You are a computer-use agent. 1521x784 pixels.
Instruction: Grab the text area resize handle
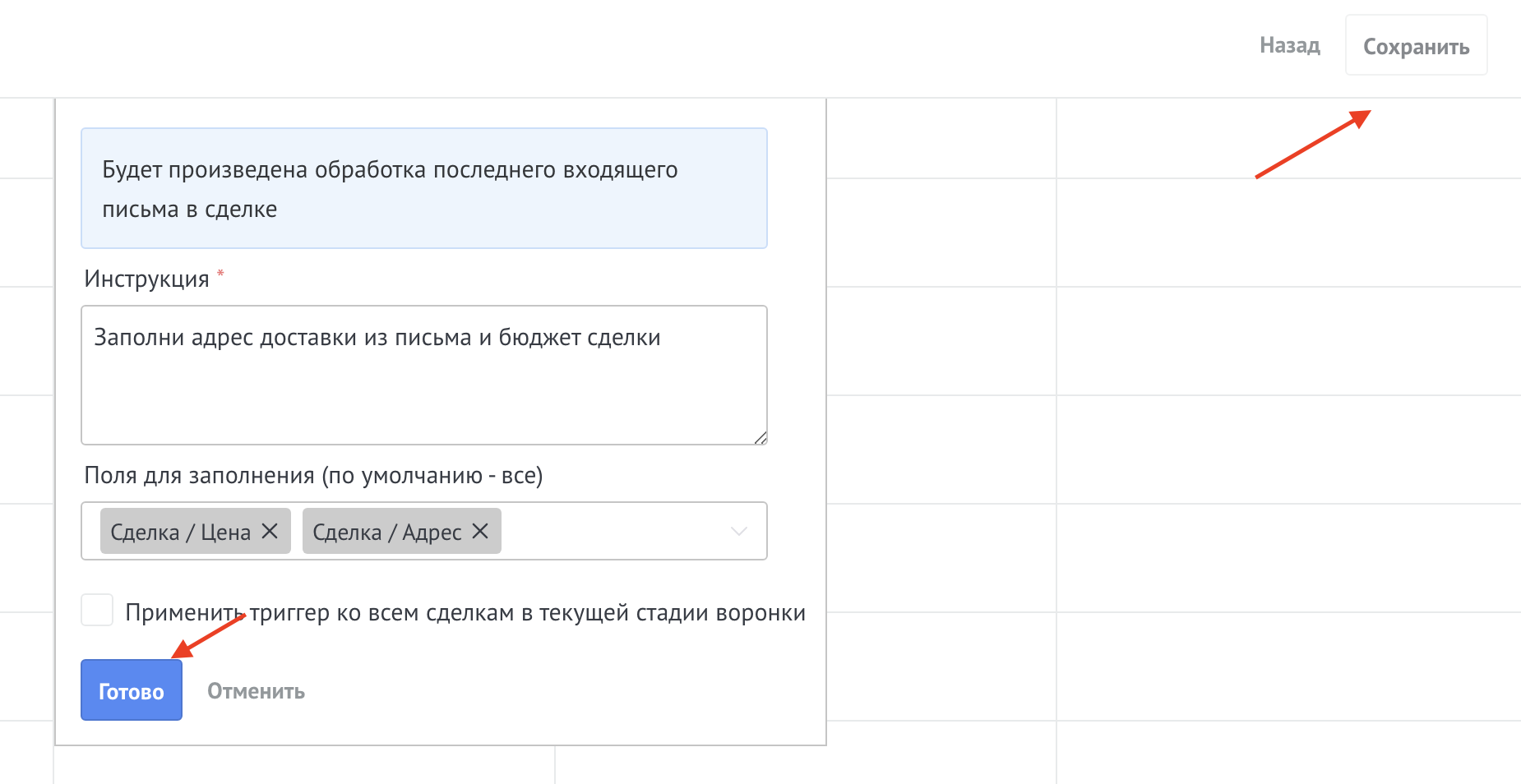(760, 438)
